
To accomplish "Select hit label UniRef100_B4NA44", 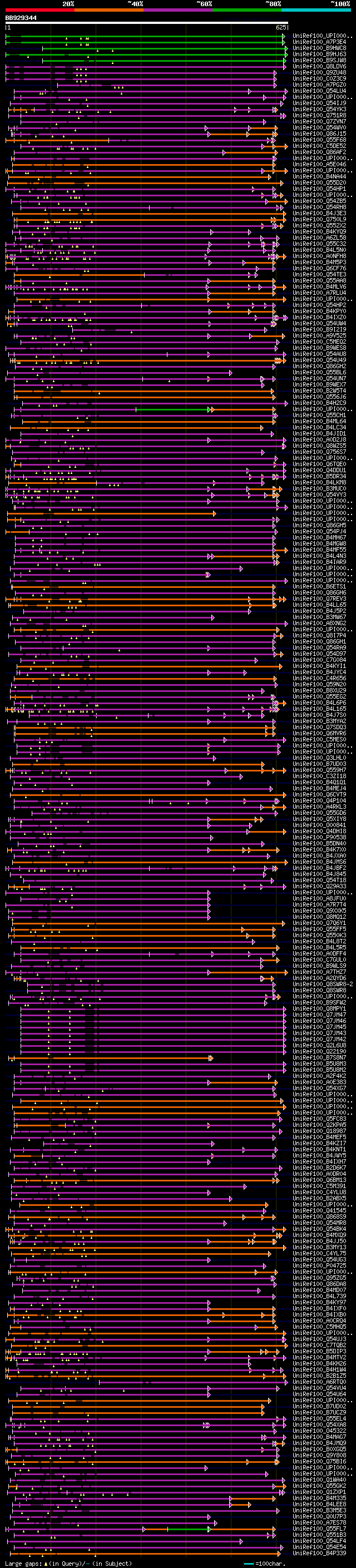I will coord(319,176).
